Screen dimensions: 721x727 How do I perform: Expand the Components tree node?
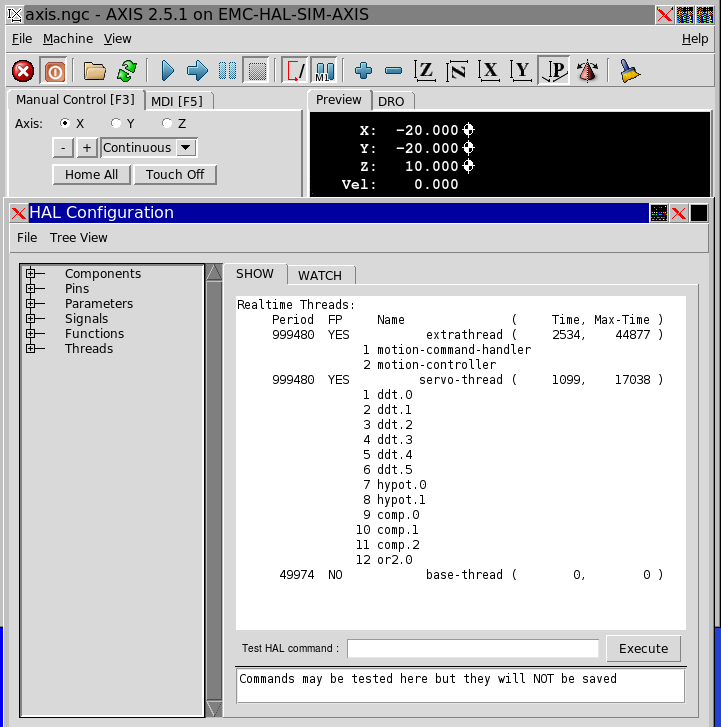pos(31,274)
